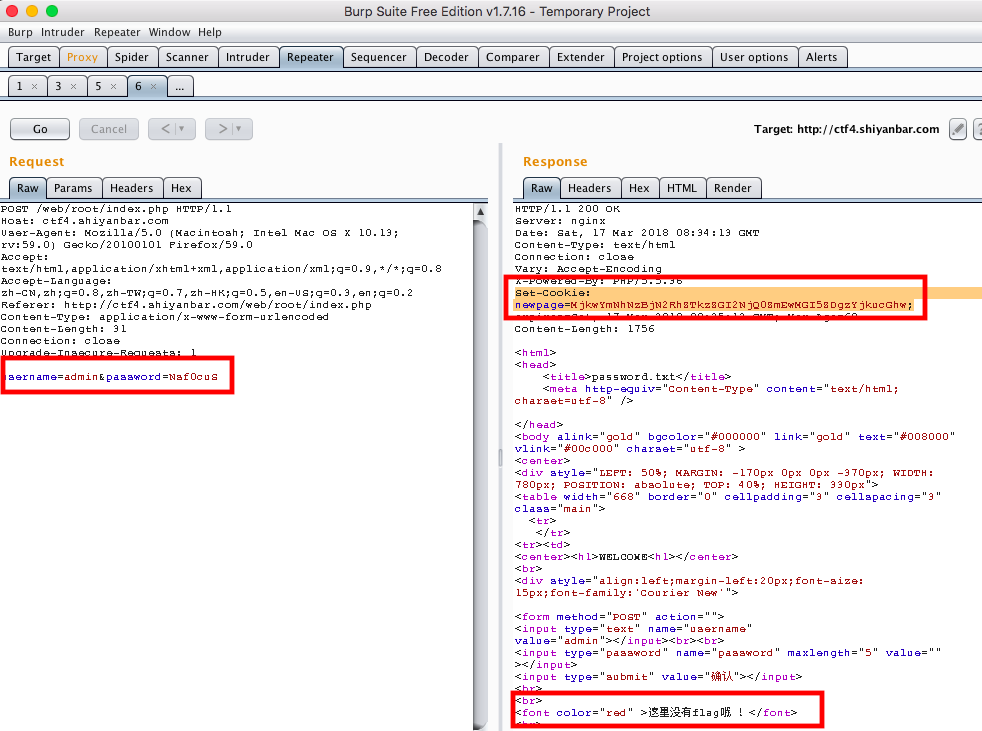The height and width of the screenshot is (731, 982).
Task: Switch to the Decoder tool tab
Action: pyautogui.click(x=446, y=57)
